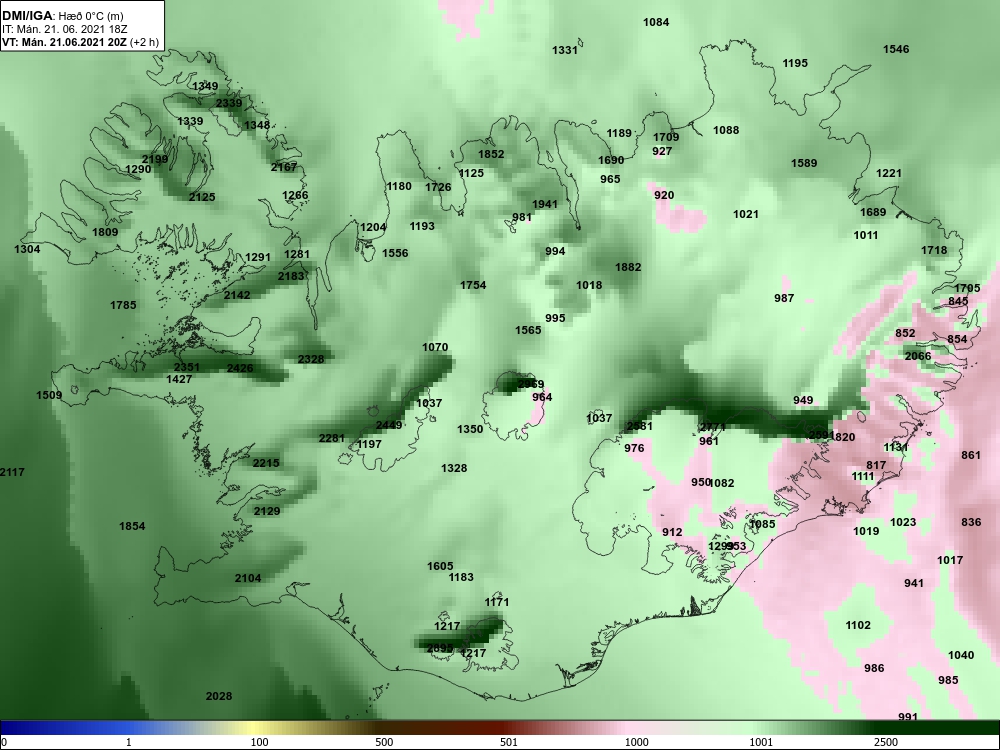1000x750 pixels.
Task: Click the map value 1565
Action: coord(528,330)
